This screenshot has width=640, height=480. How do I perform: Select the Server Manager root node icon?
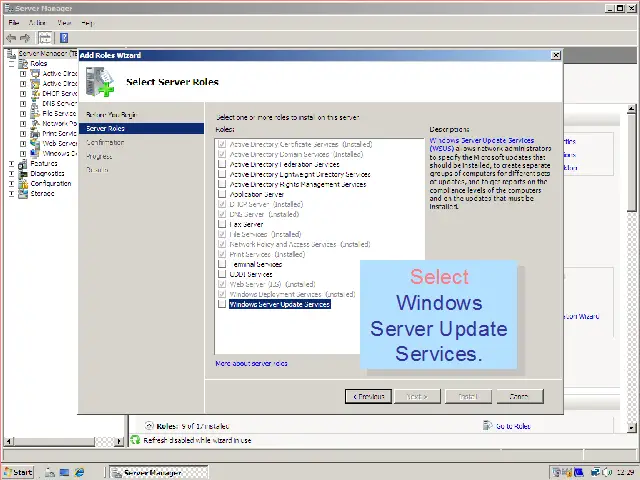tap(11, 53)
